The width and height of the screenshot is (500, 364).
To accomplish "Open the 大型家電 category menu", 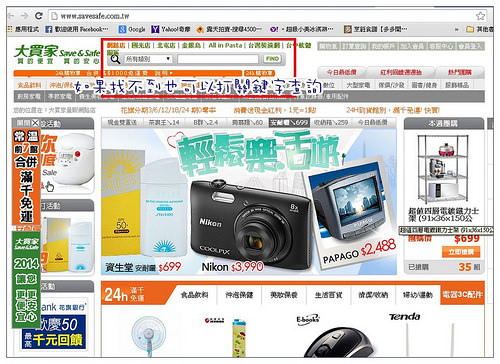I will tap(358, 85).
